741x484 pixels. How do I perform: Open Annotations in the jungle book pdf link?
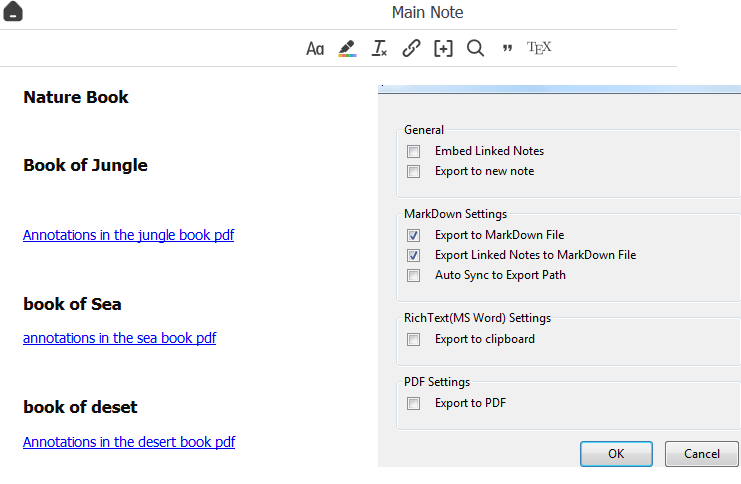pyautogui.click(x=129, y=235)
